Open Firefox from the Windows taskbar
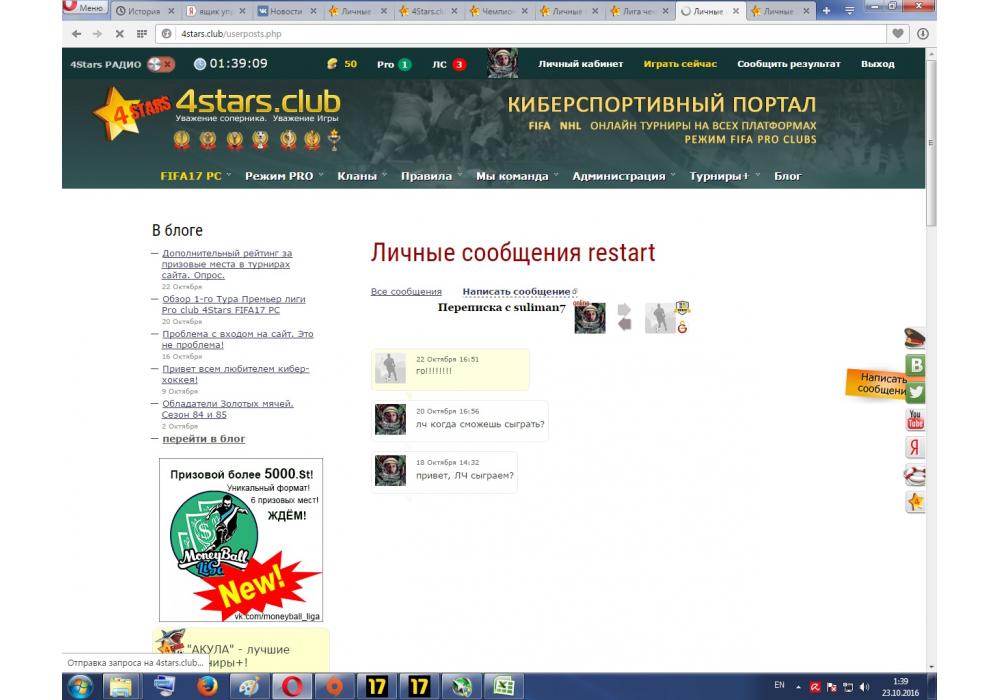Image resolution: width=1000 pixels, height=700 pixels. pyautogui.click(x=207, y=686)
